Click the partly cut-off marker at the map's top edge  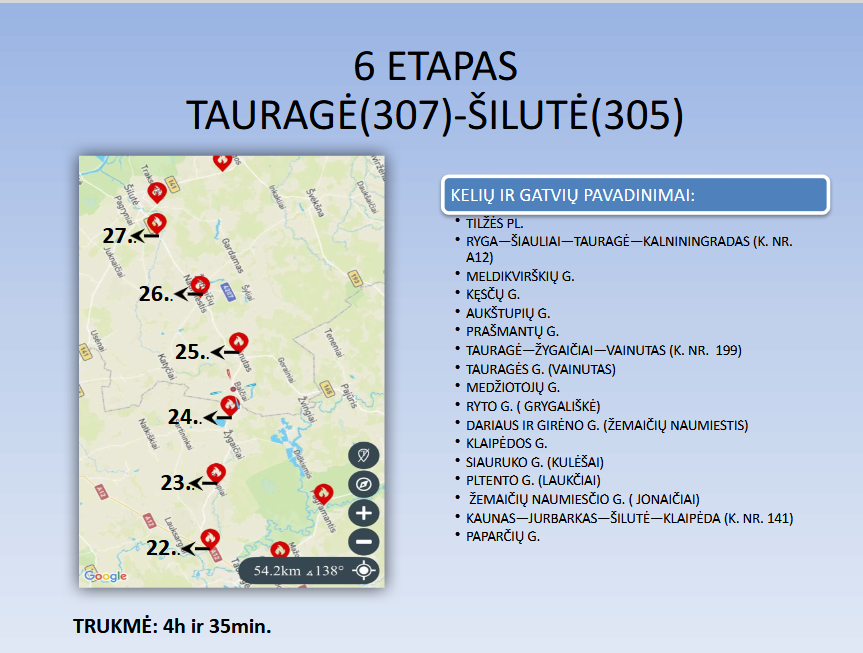pyautogui.click(x=223, y=160)
